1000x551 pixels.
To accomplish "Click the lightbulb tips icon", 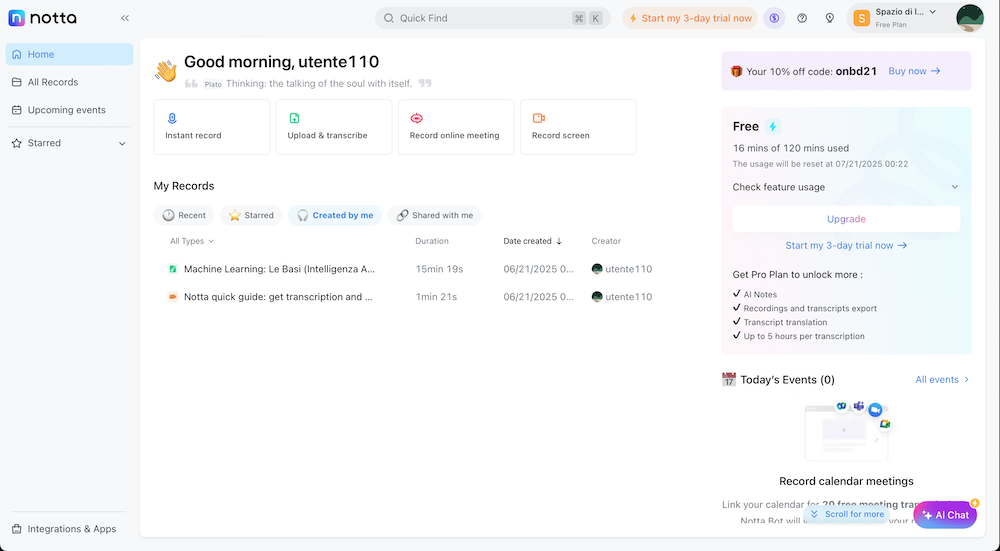I will click(830, 18).
